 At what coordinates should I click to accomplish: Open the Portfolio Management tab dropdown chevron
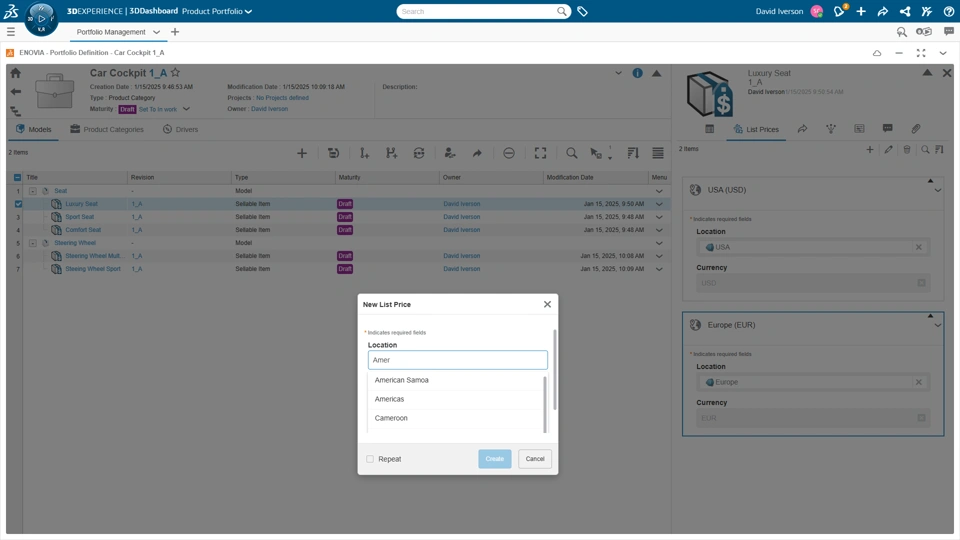click(156, 32)
